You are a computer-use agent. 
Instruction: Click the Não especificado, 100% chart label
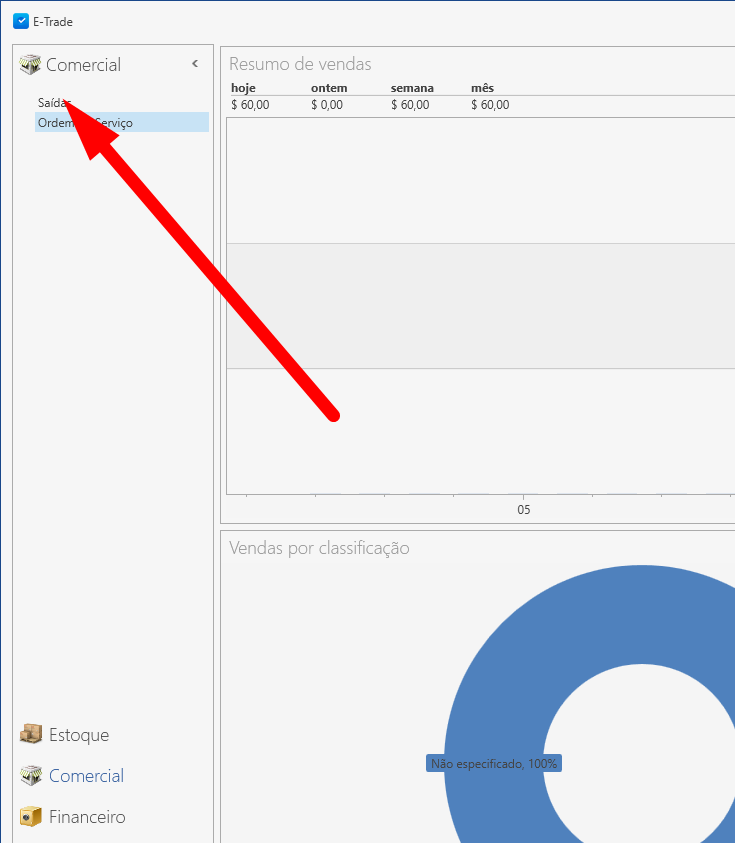pos(494,764)
